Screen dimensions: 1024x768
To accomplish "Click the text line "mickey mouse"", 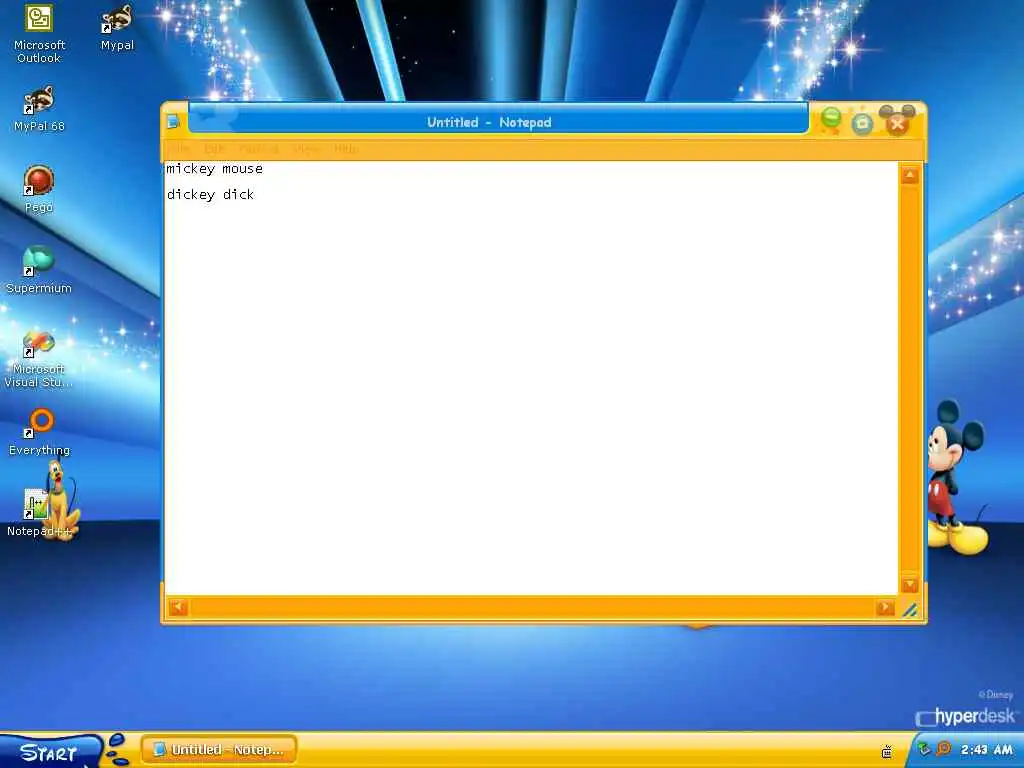I will (x=214, y=169).
